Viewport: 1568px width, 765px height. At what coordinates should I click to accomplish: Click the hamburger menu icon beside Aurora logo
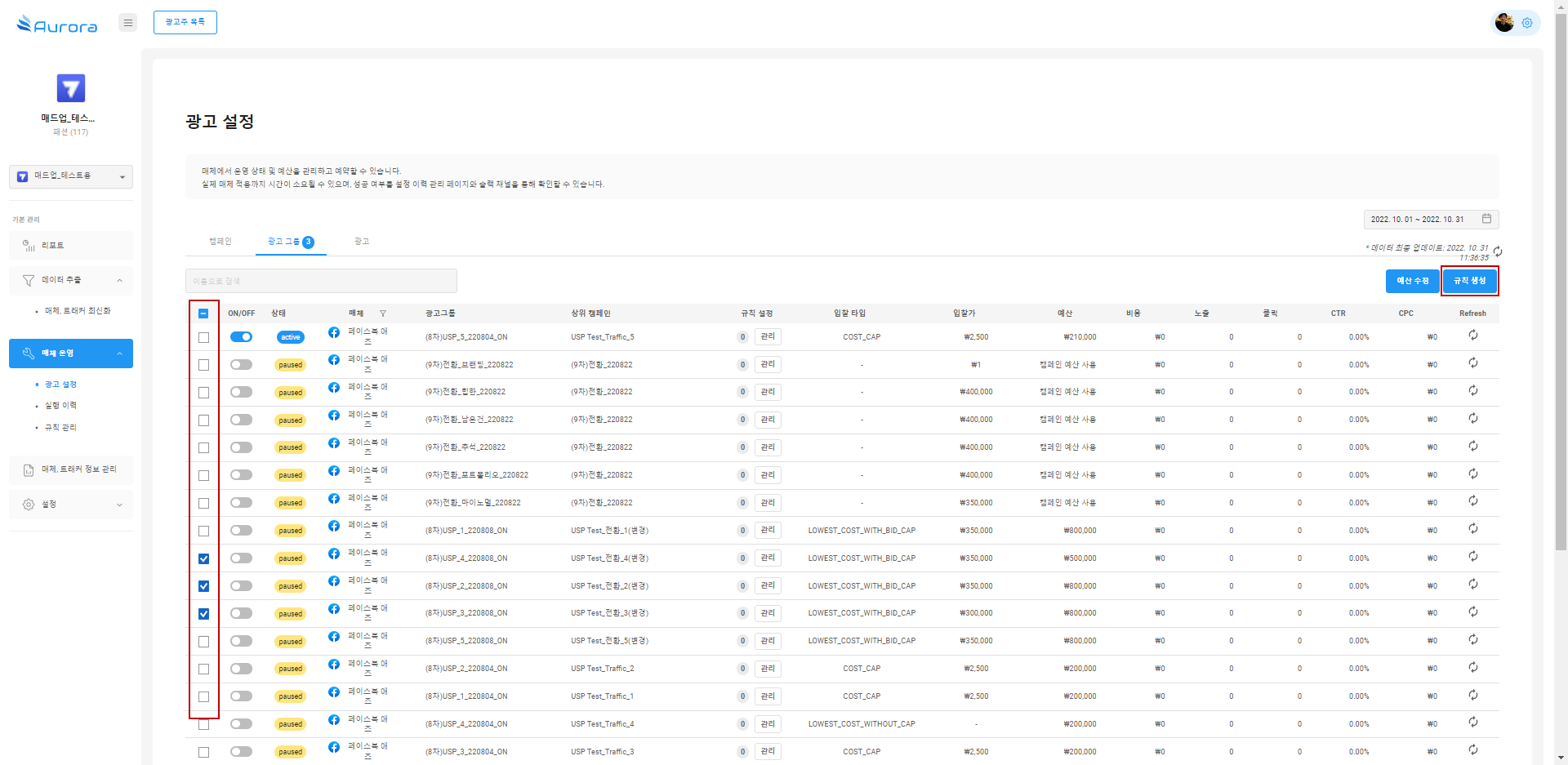click(x=127, y=23)
